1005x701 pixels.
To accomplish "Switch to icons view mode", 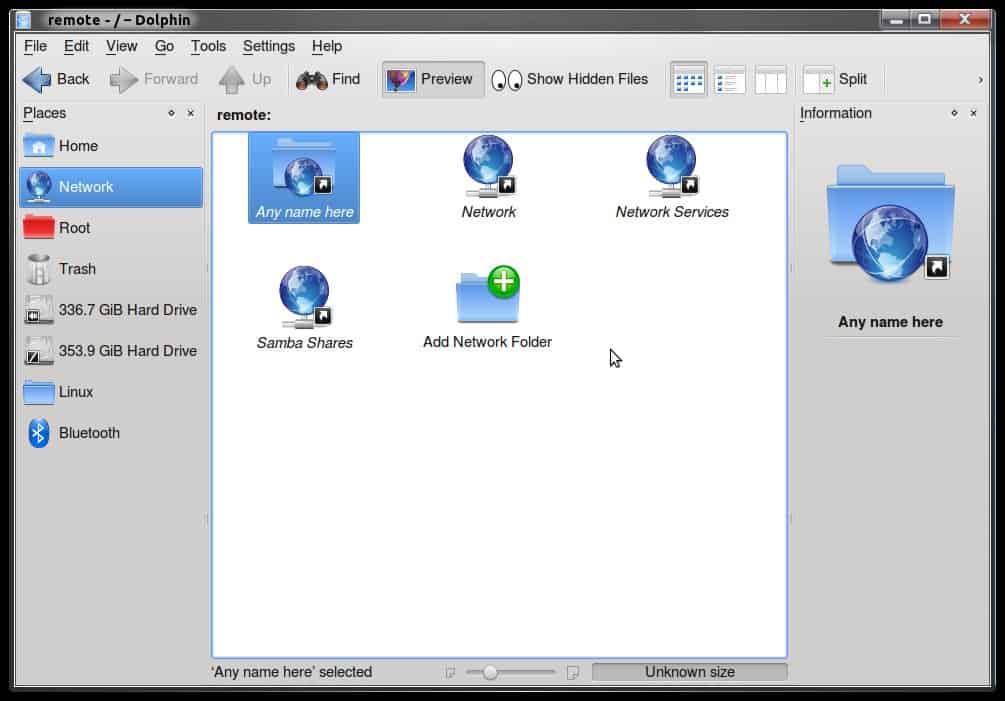I will point(689,80).
